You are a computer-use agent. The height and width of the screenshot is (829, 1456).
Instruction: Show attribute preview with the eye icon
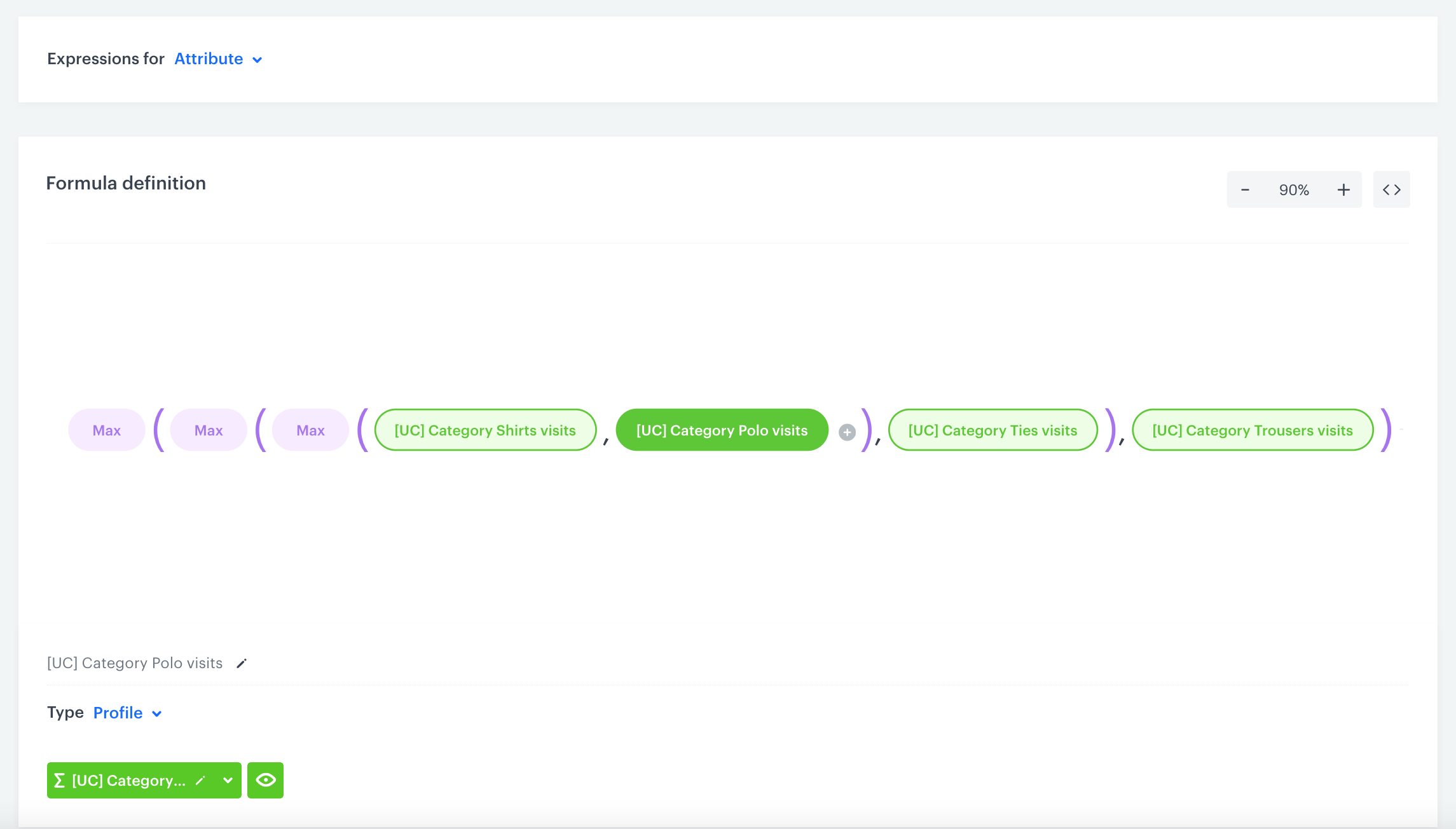tap(265, 780)
